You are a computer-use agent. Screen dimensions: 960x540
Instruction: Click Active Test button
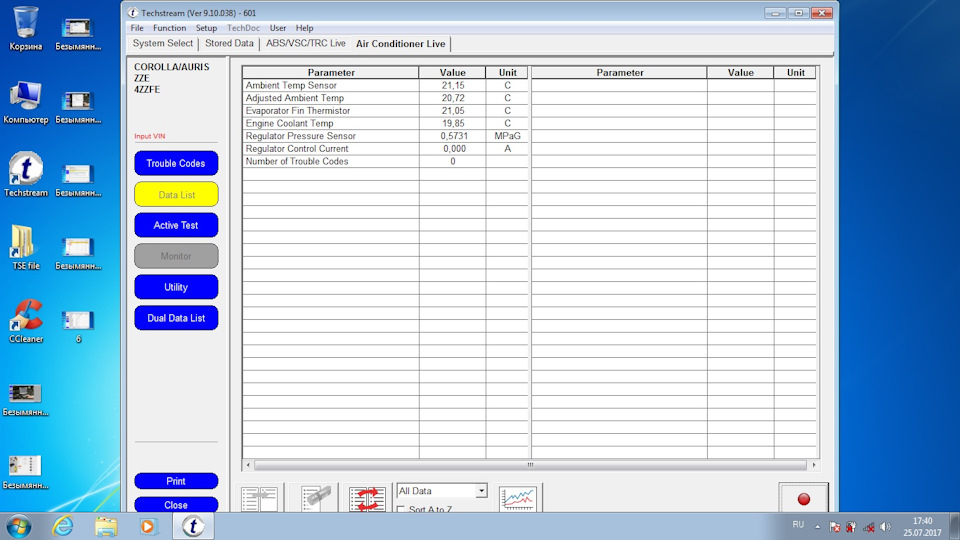click(176, 225)
